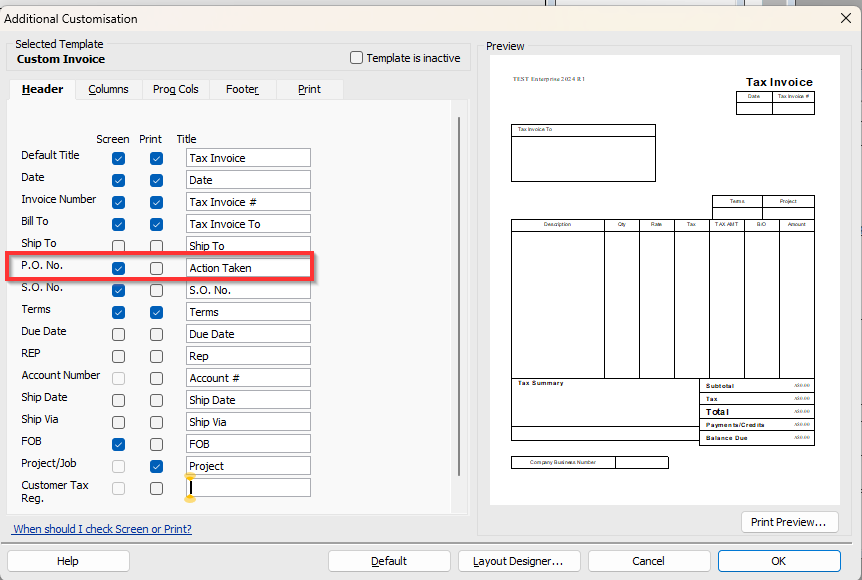Image resolution: width=862 pixels, height=580 pixels.
Task: Switch to the Columns tab
Action: (x=108, y=89)
